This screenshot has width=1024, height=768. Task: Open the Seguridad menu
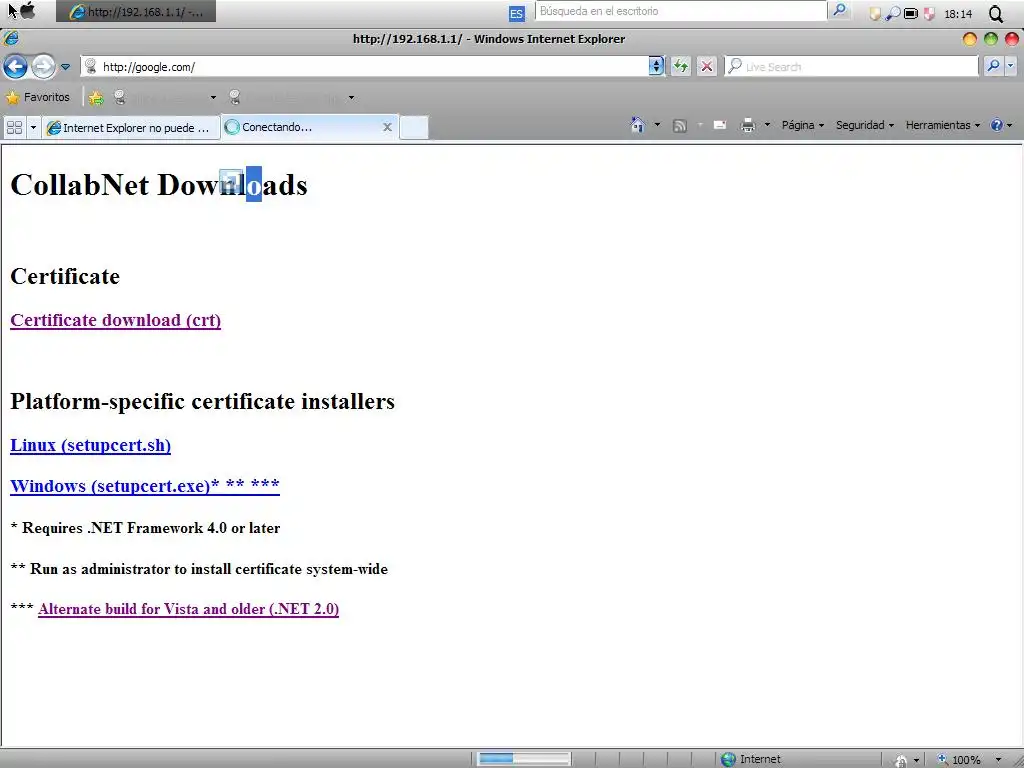coord(865,125)
